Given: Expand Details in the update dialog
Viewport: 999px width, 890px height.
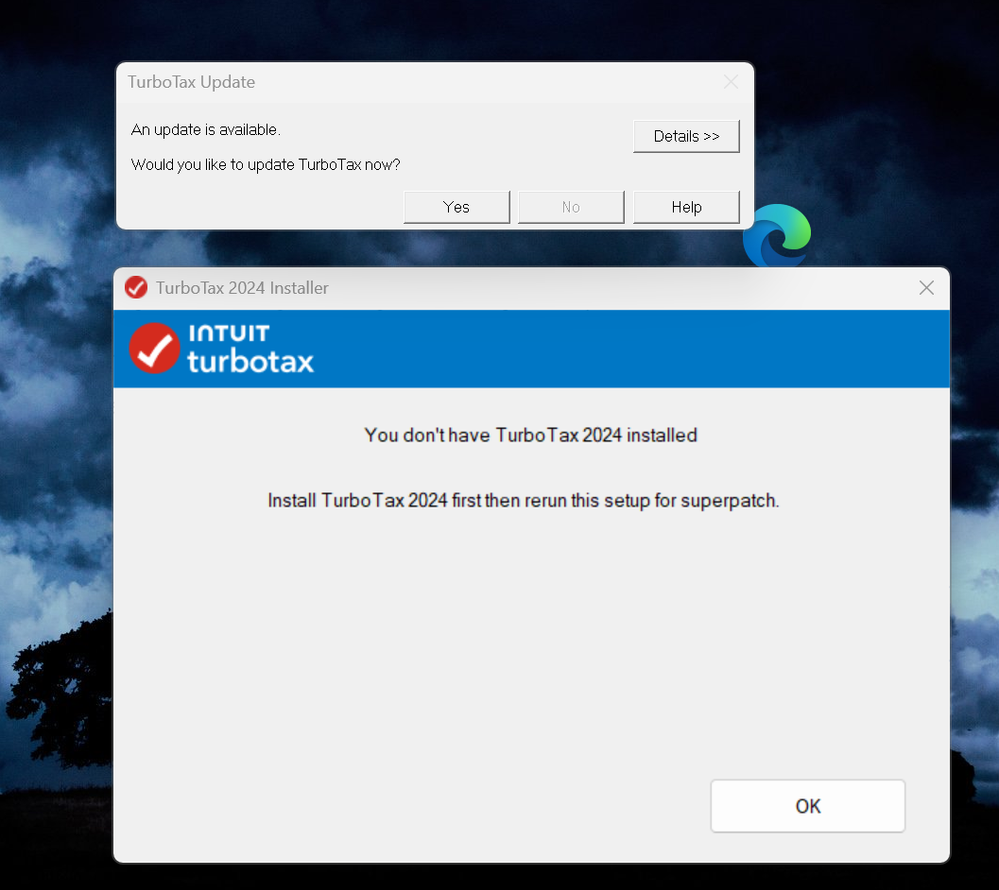Looking at the screenshot, I should point(686,136).
